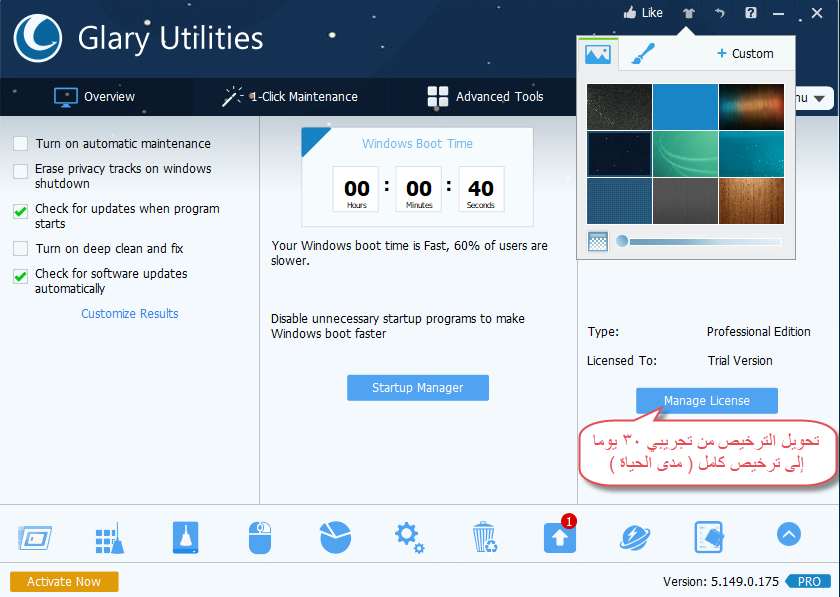840x597 pixels.
Task: Click the Windows Boot Time heading
Action: pos(417,144)
